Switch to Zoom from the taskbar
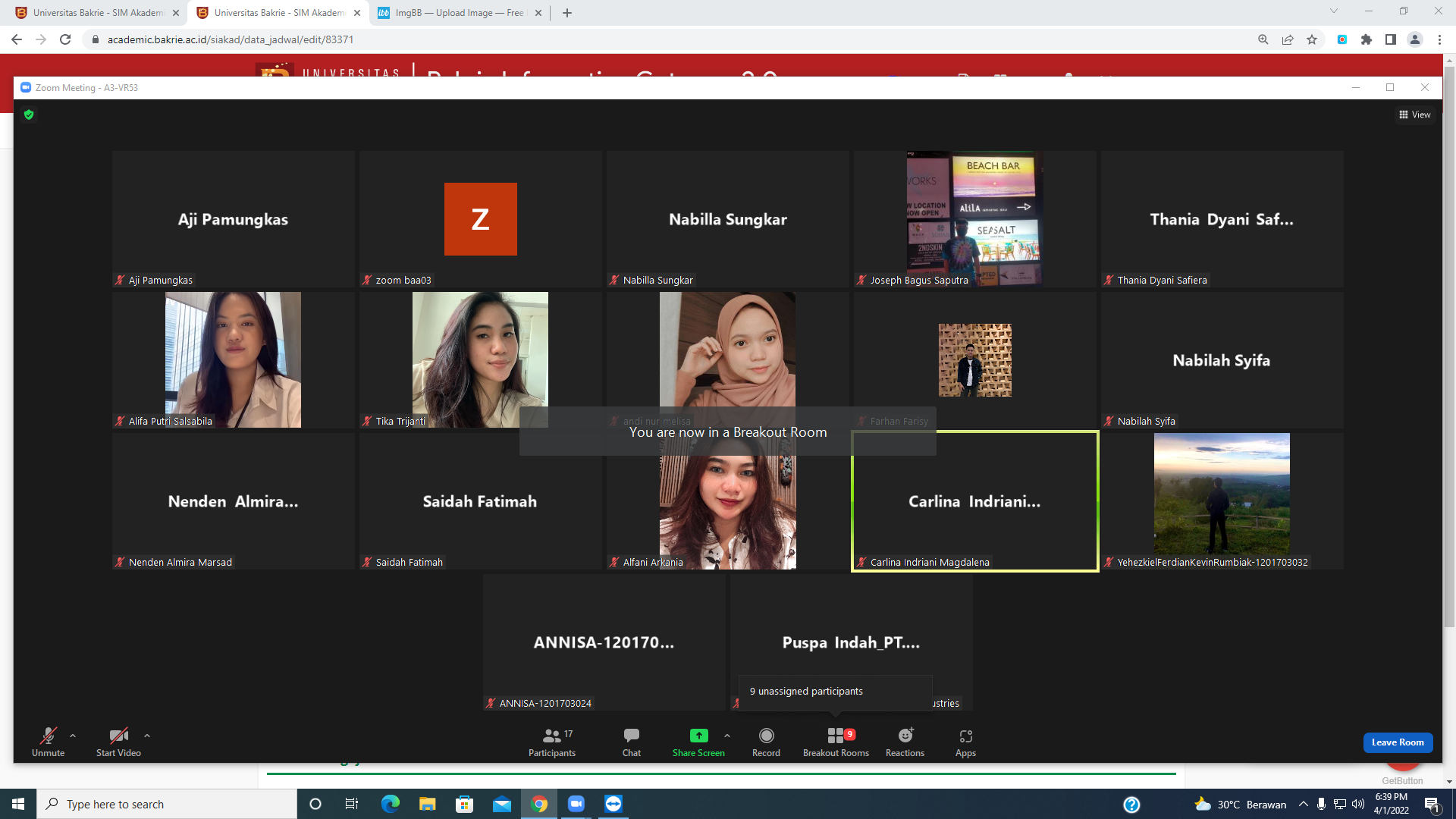Viewport: 1456px width, 819px height. coord(576,804)
